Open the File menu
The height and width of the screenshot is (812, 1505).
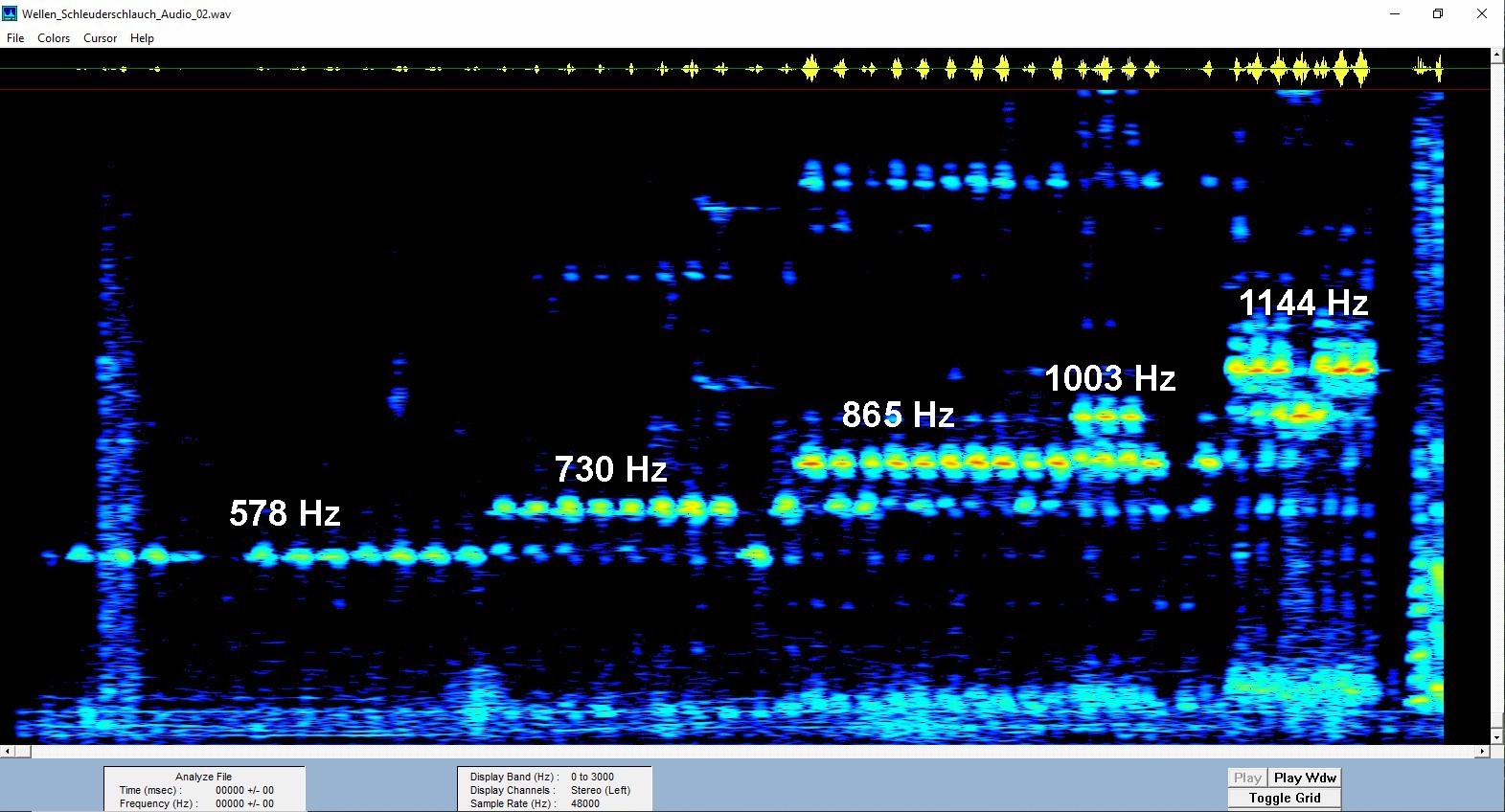point(15,38)
